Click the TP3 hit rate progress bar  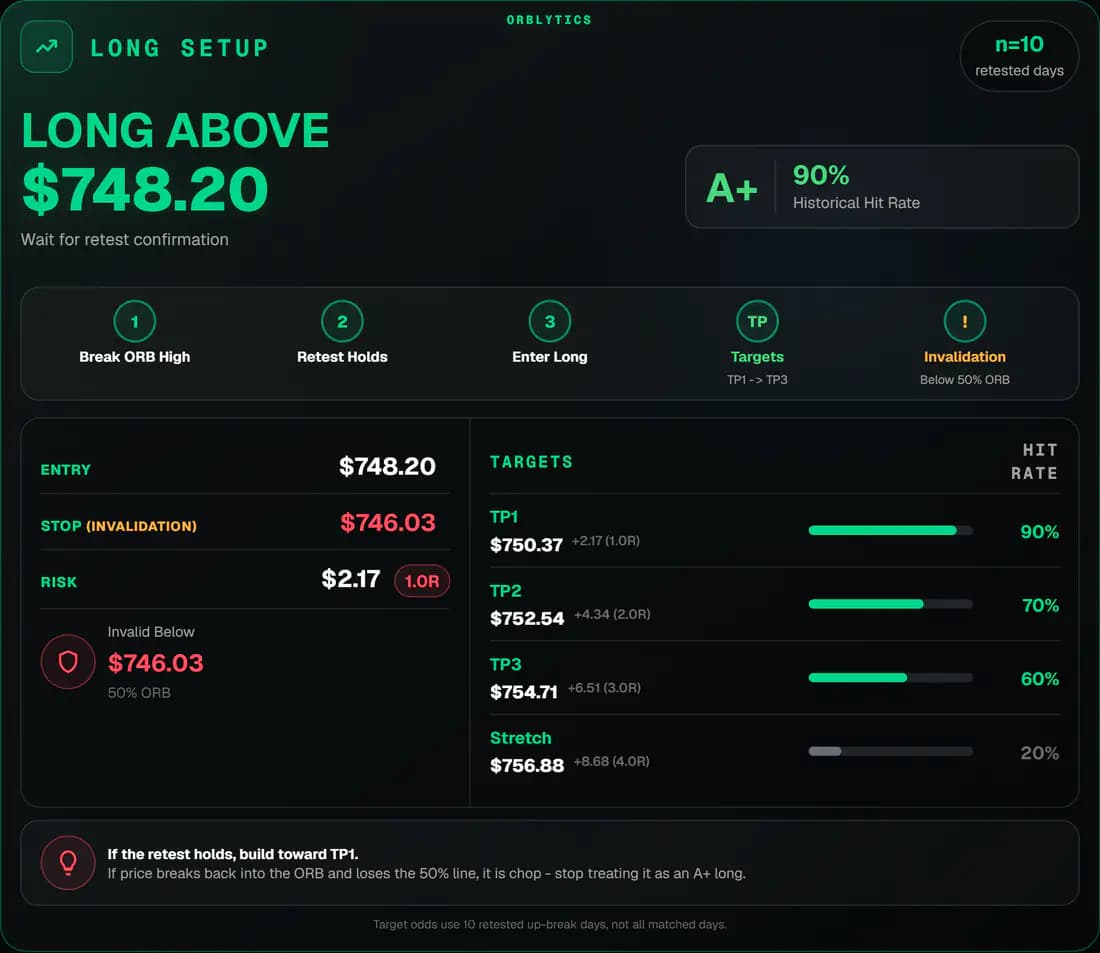[890, 678]
